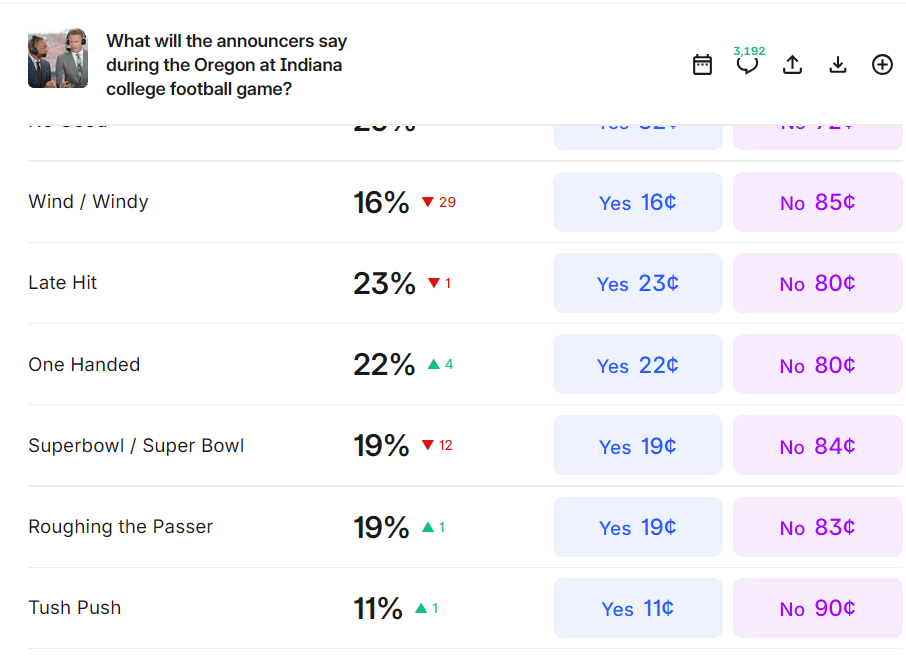Viewport: 906px width, 662px height.
Task: Click the share upload icon
Action: pos(792,65)
